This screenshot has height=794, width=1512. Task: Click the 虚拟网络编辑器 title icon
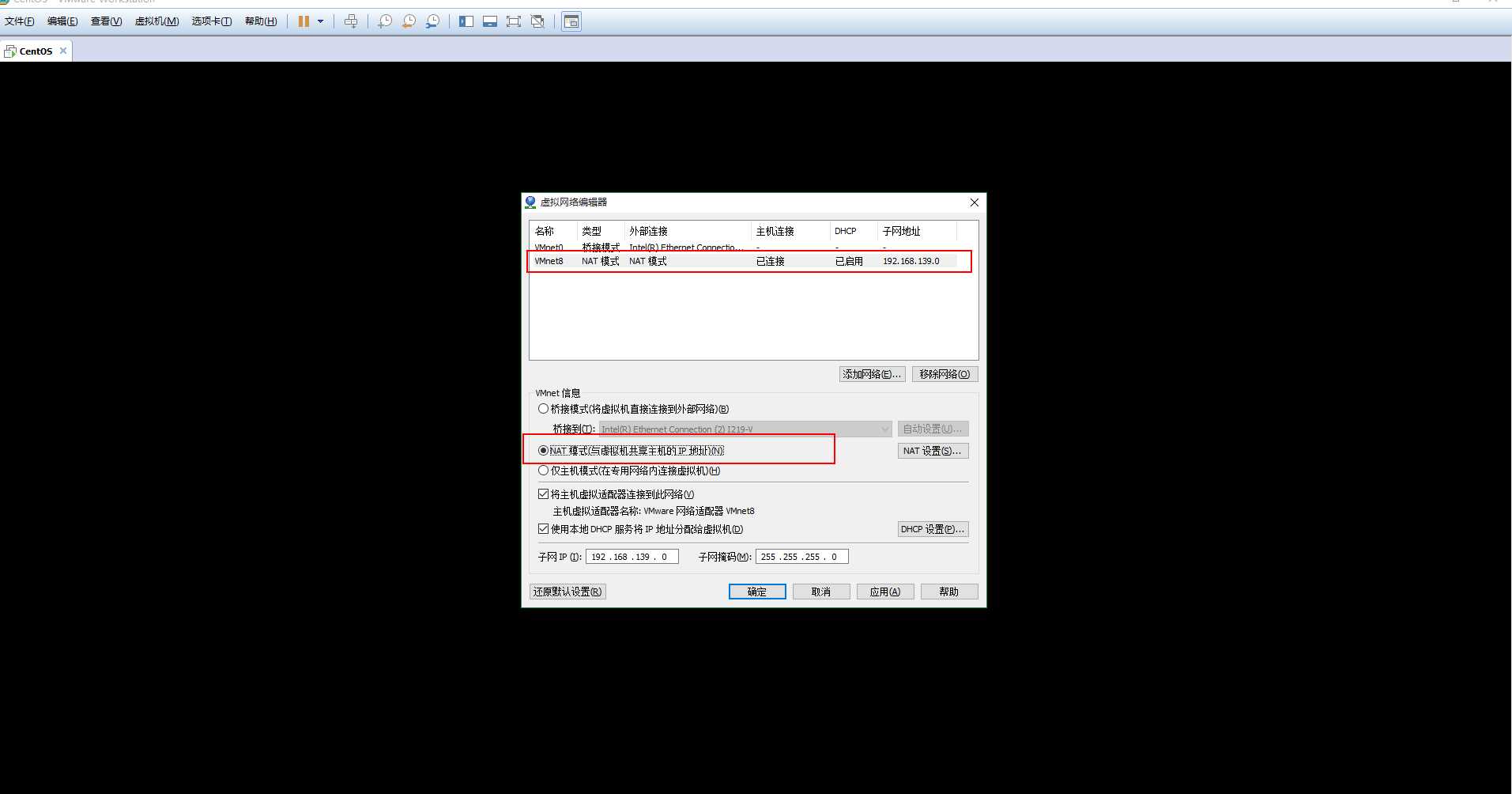[530, 202]
